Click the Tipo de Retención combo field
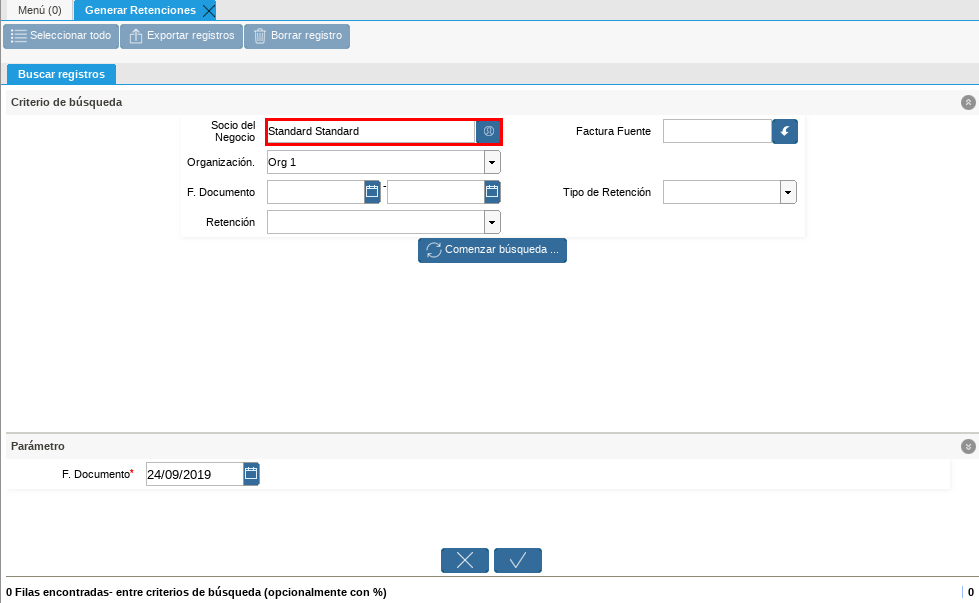The height and width of the screenshot is (603, 979). (x=722, y=192)
